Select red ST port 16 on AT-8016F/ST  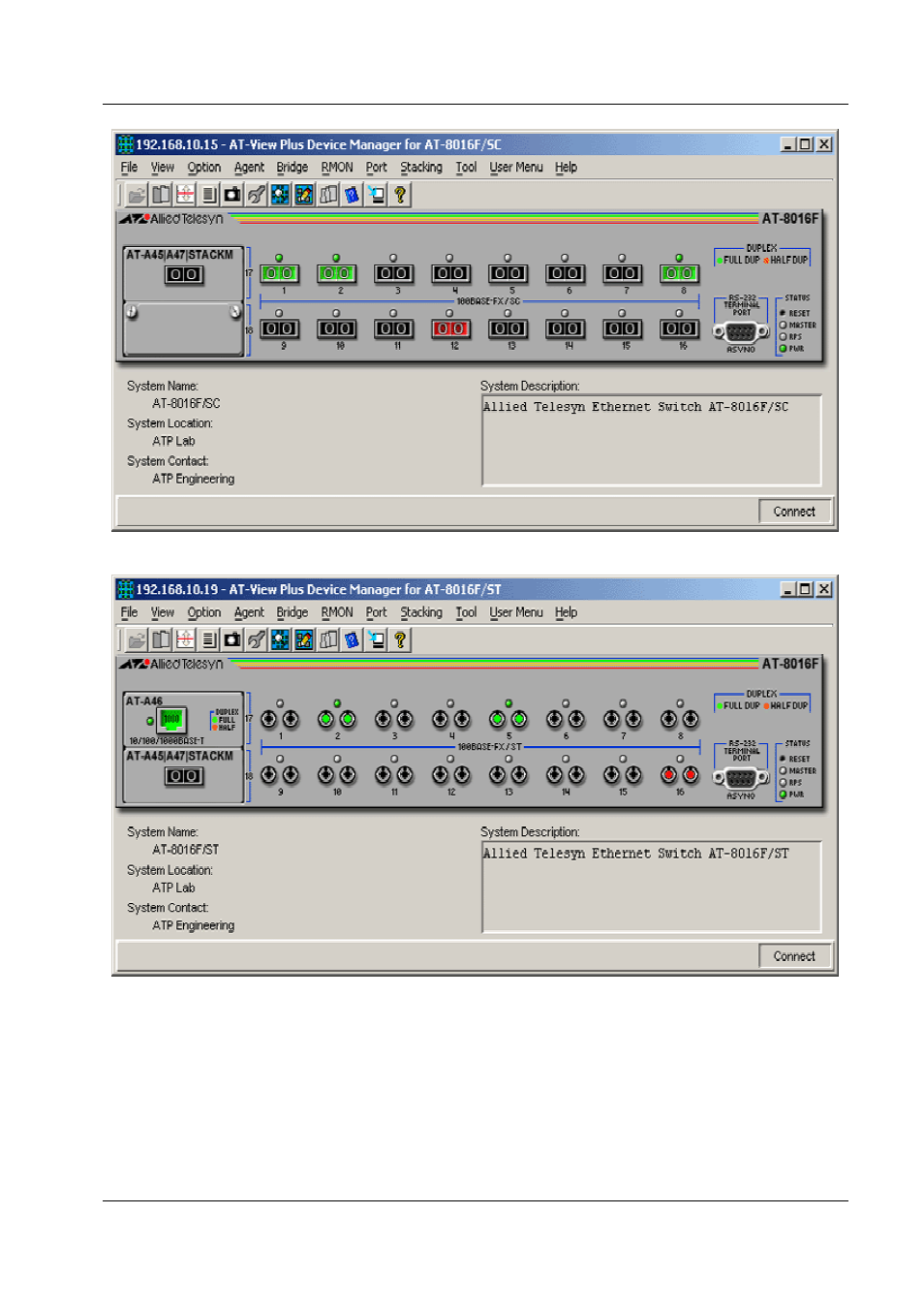pyautogui.click(x=679, y=775)
